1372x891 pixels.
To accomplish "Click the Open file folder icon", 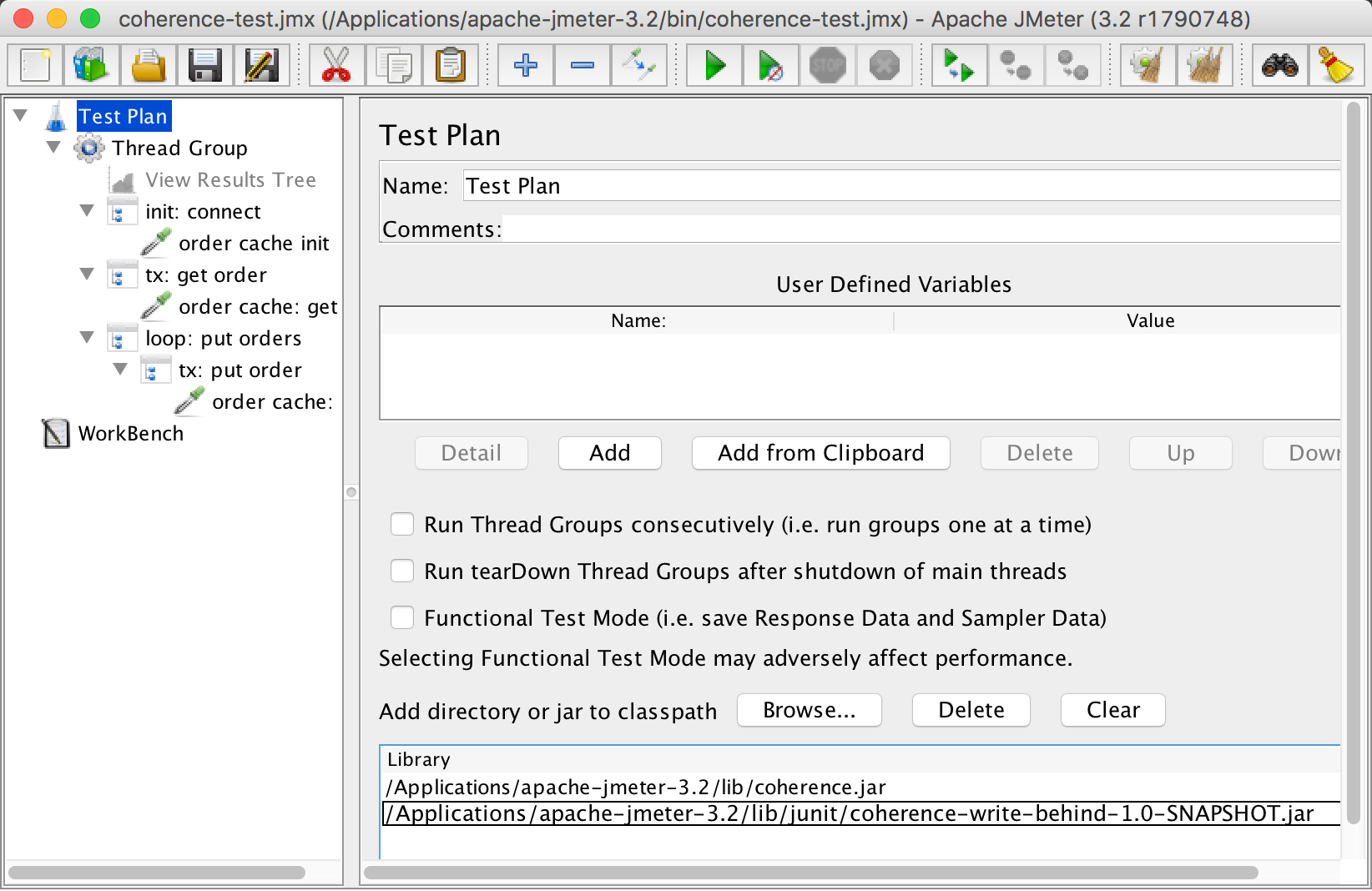I will (x=149, y=65).
